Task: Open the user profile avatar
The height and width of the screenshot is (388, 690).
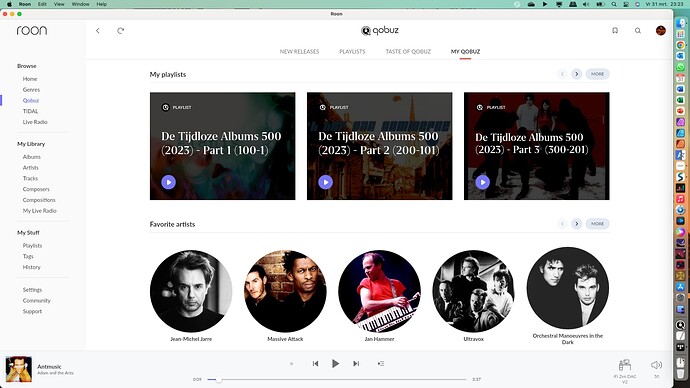Action: (661, 30)
